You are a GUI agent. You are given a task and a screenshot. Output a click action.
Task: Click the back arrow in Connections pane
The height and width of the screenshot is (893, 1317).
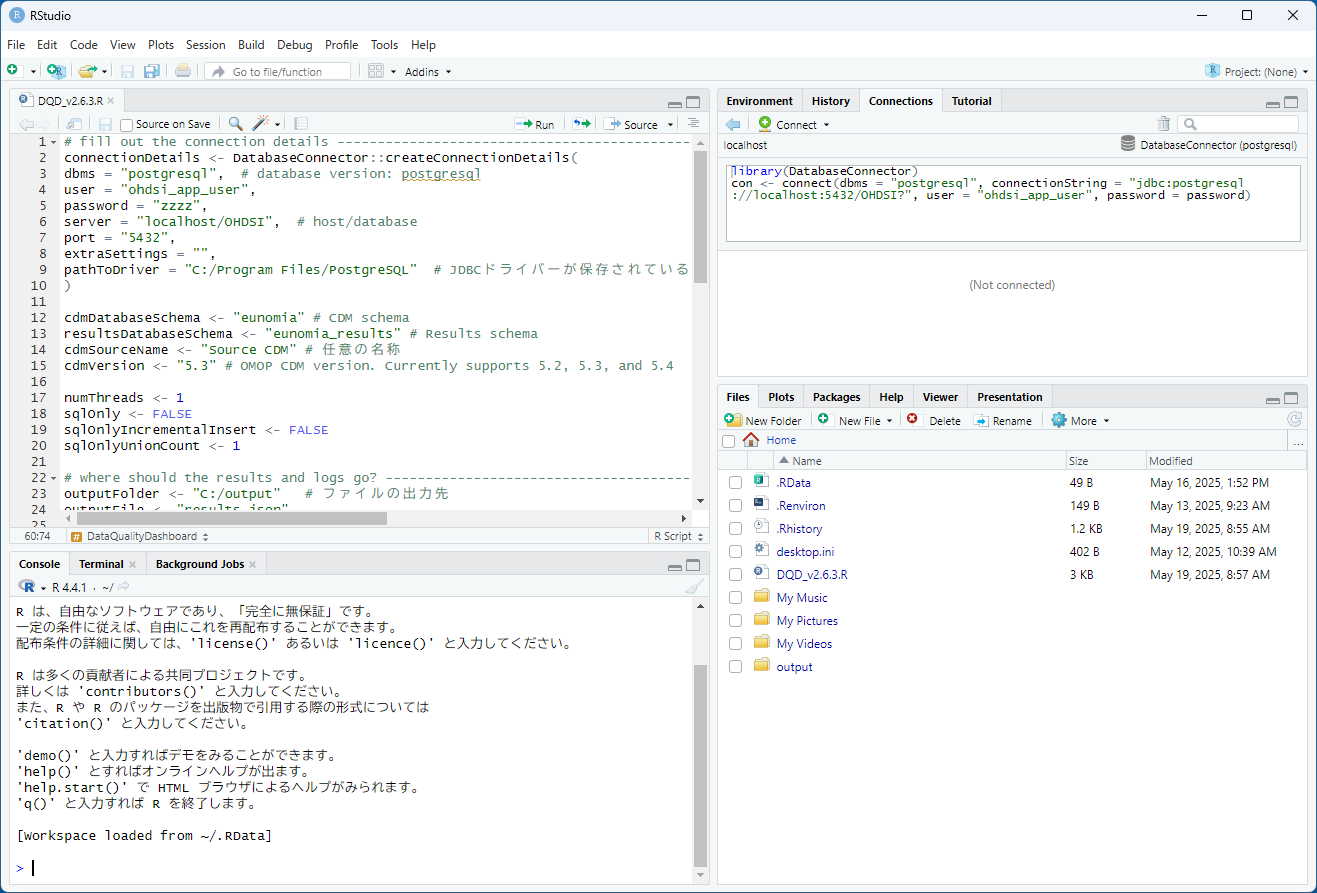tap(733, 124)
